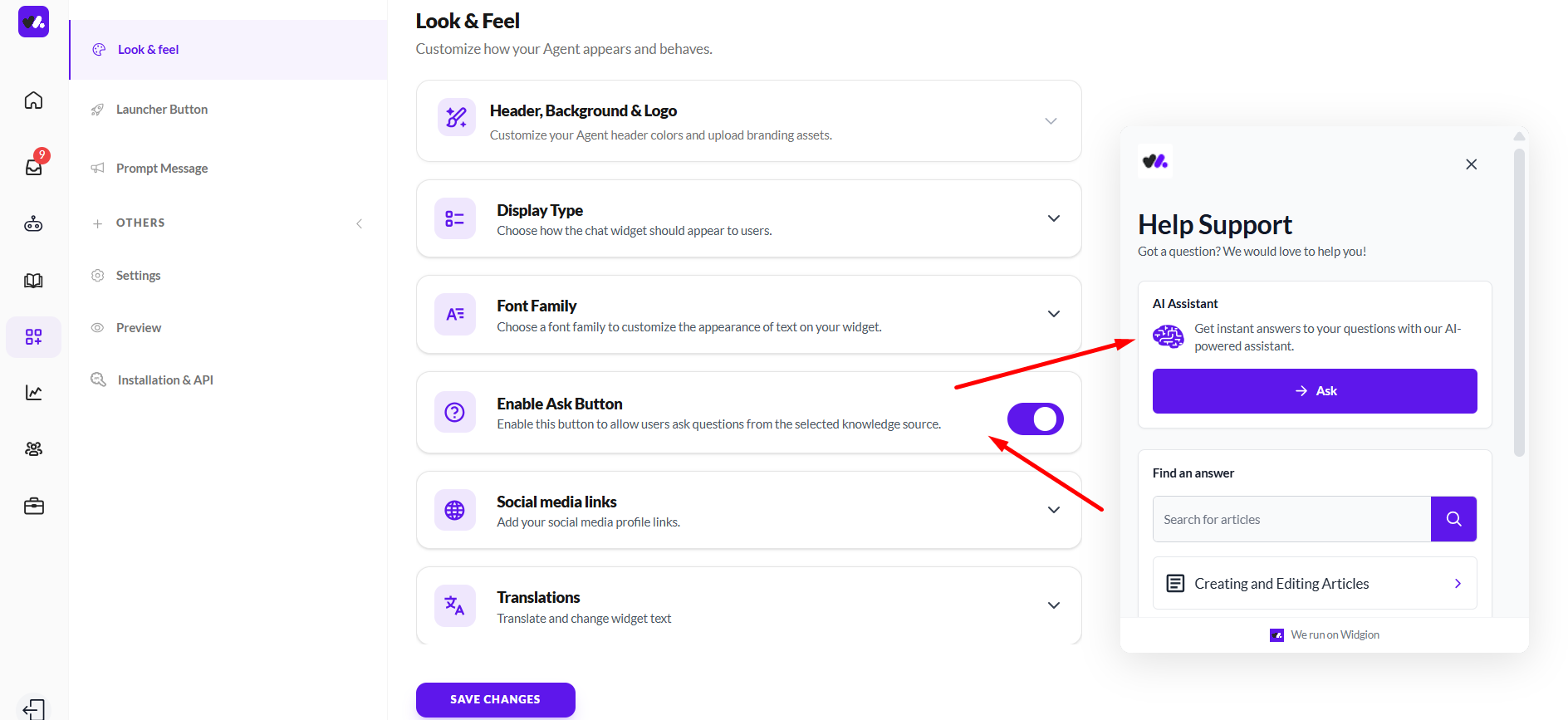Image resolution: width=1568 pixels, height=720 pixels.
Task: Collapse the OTHERS menu group
Action: [359, 223]
